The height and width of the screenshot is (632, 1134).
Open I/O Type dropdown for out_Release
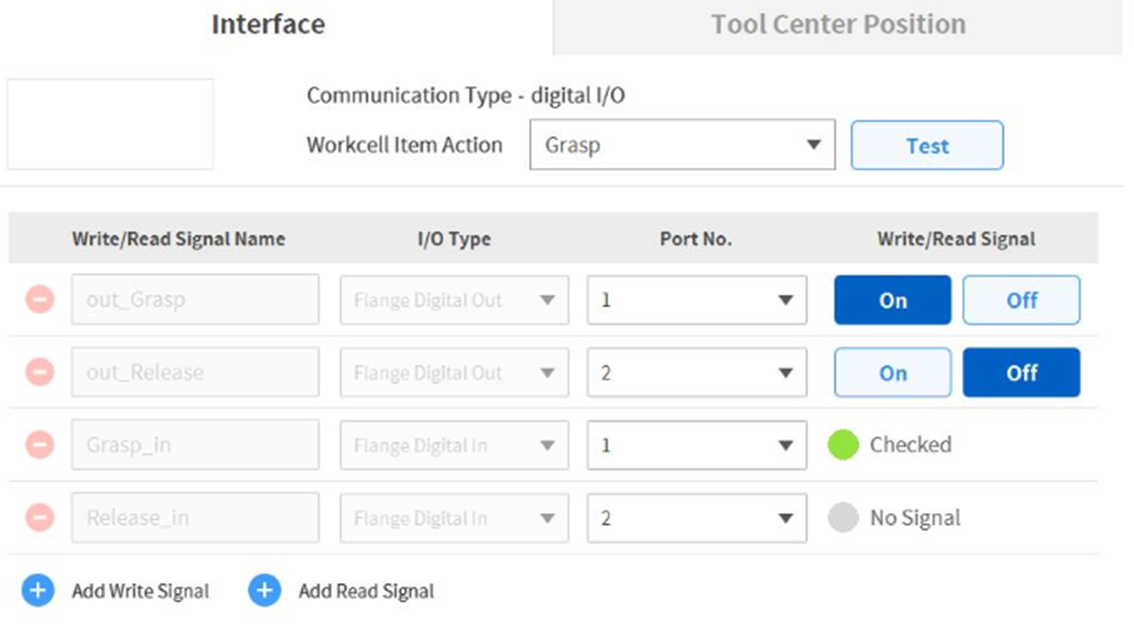[454, 373]
